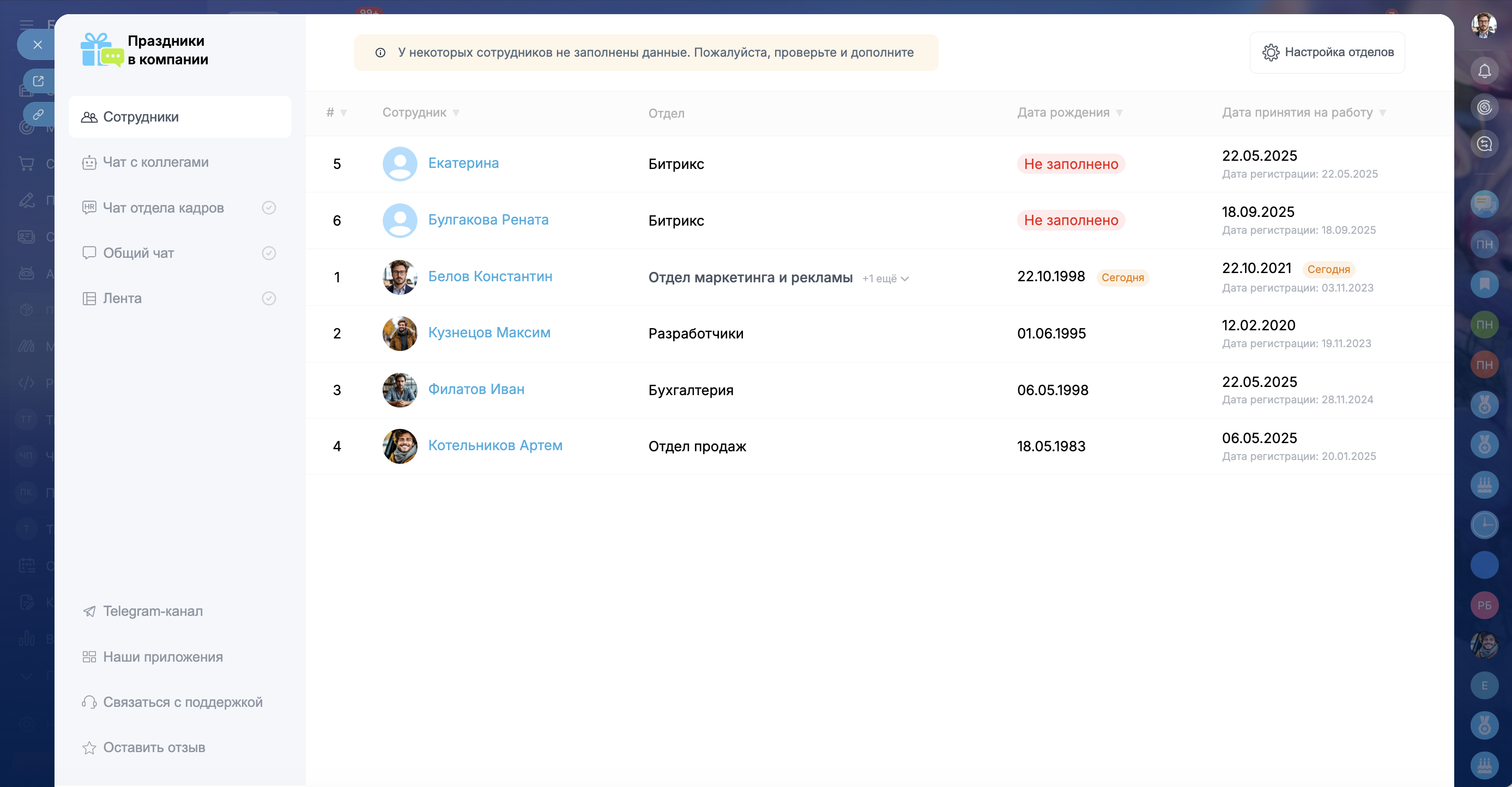Screen dimensions: 1512x787
Task: Toggle checkmark next to Лента
Action: pyautogui.click(x=269, y=298)
